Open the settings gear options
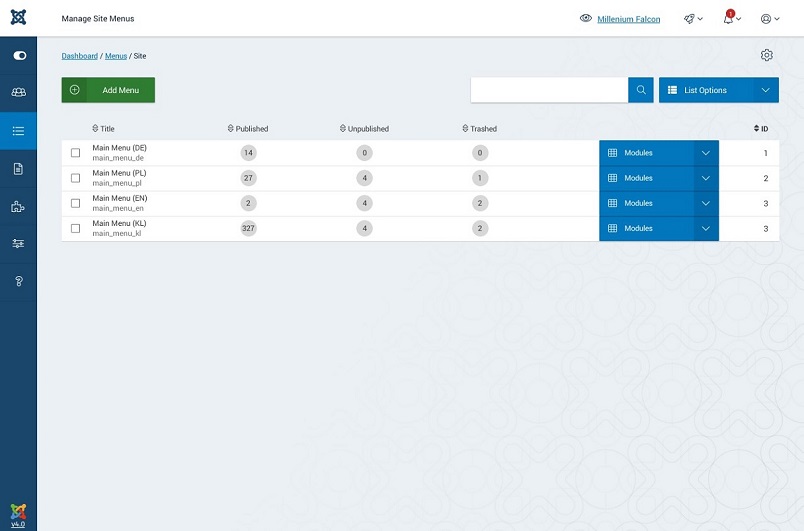This screenshot has width=804, height=531. 766,56
